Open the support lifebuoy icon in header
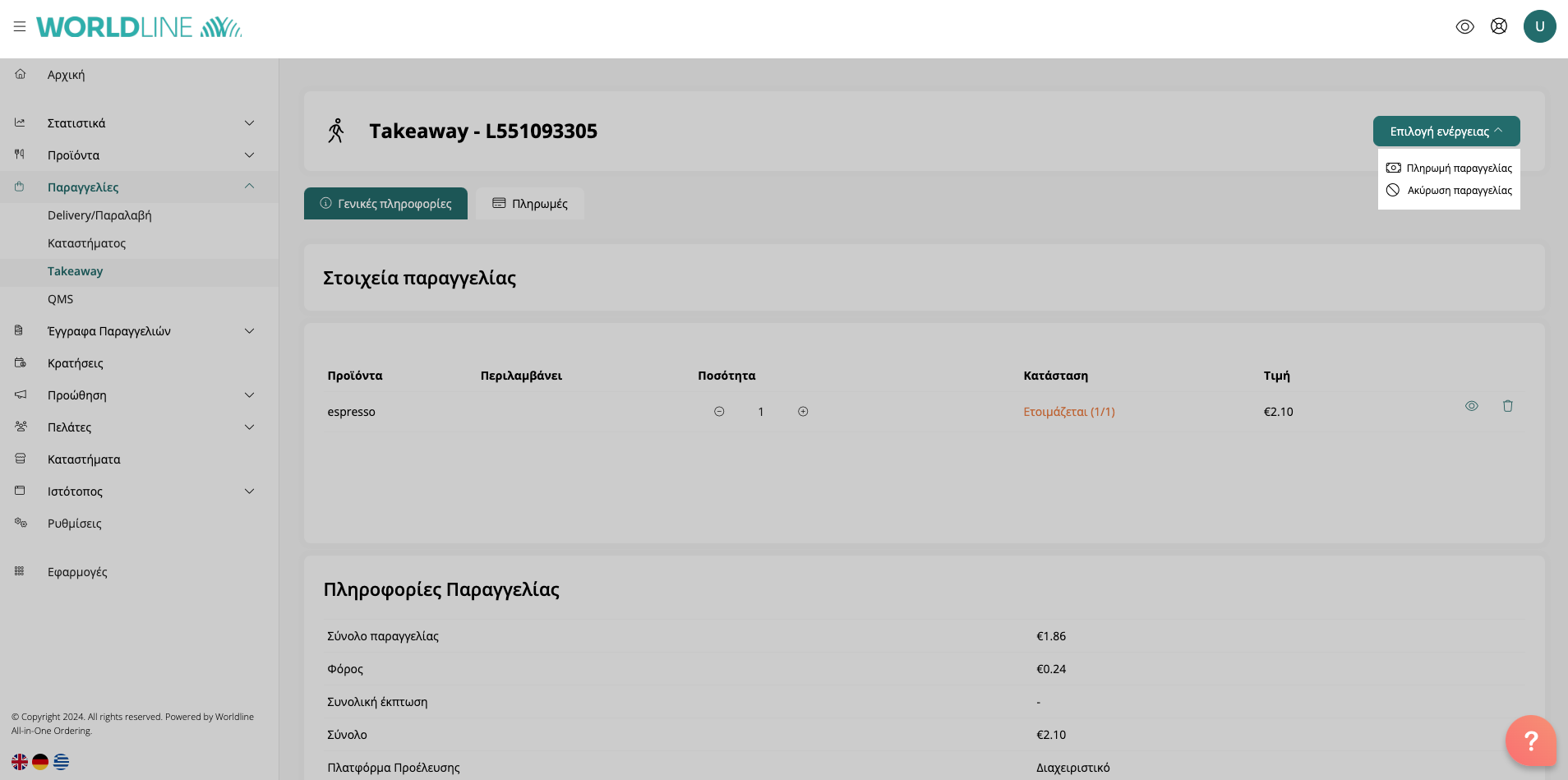 tap(1498, 26)
